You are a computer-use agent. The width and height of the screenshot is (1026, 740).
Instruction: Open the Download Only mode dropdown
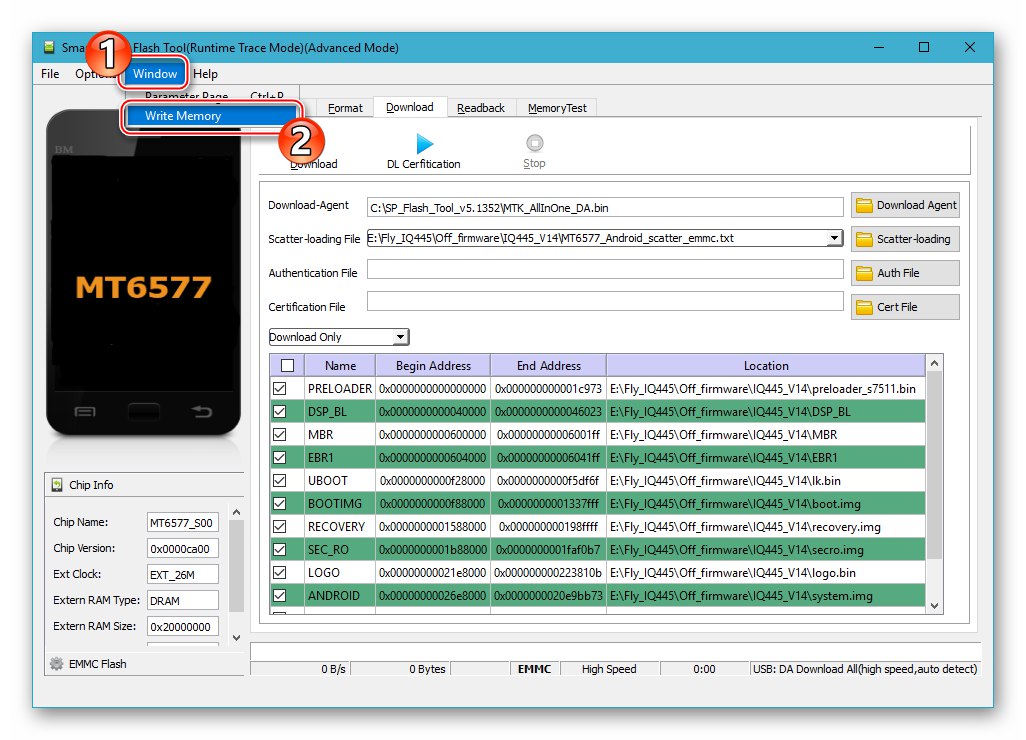398,337
